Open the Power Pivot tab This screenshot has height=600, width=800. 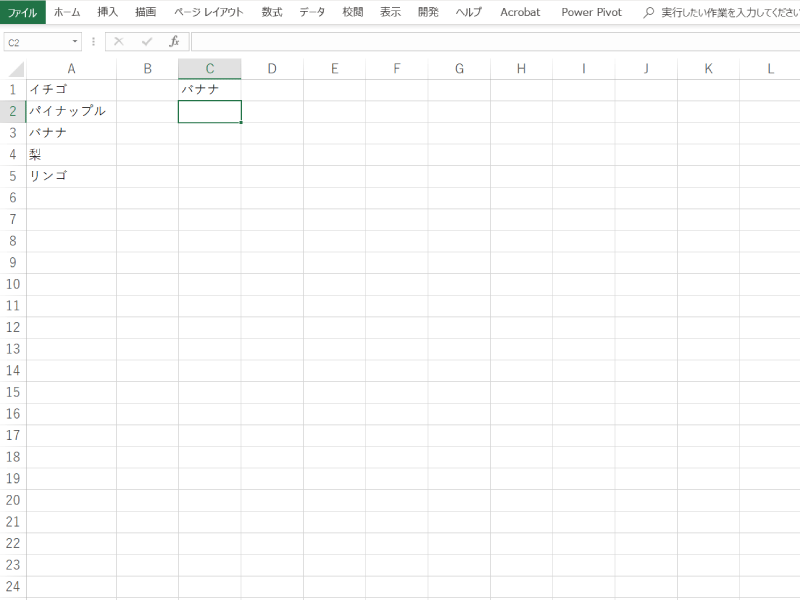click(x=591, y=12)
